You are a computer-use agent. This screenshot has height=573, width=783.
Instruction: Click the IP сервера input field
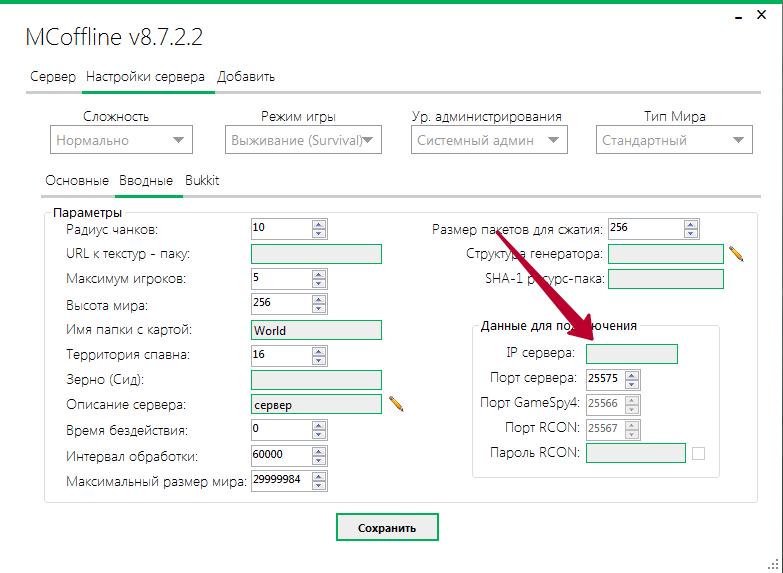(x=632, y=354)
